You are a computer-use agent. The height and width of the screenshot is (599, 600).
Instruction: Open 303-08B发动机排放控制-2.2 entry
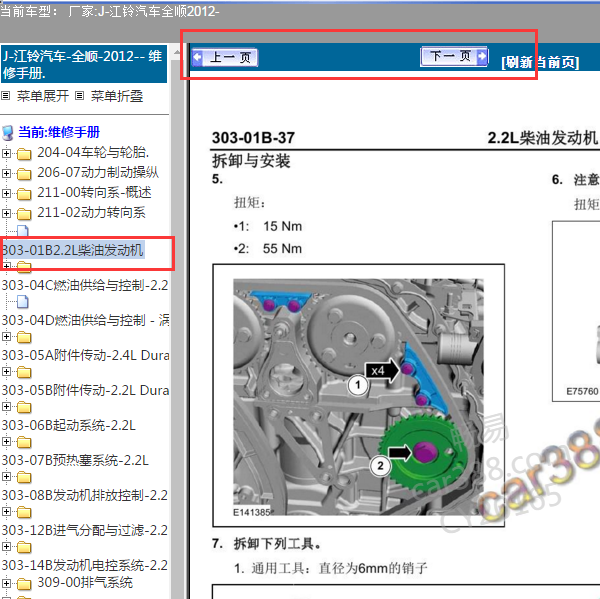point(85,496)
